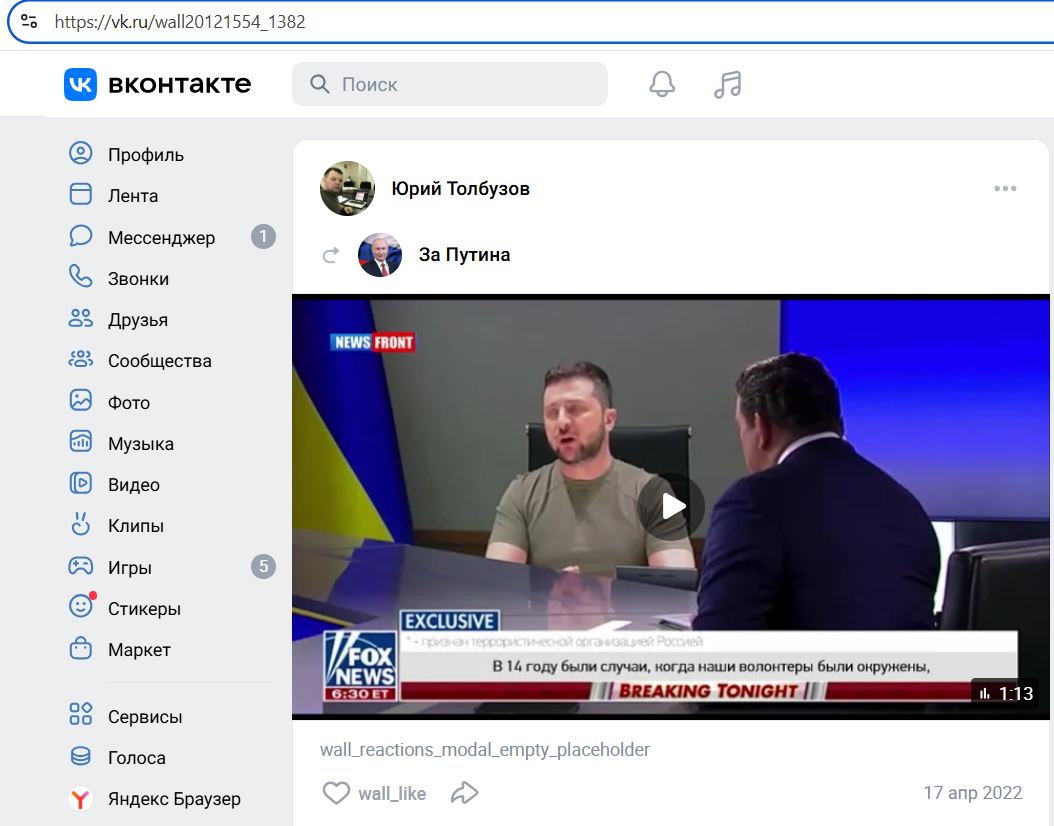The image size is (1054, 826).
Task: Click the Фото picture icon
Action: coord(81,400)
